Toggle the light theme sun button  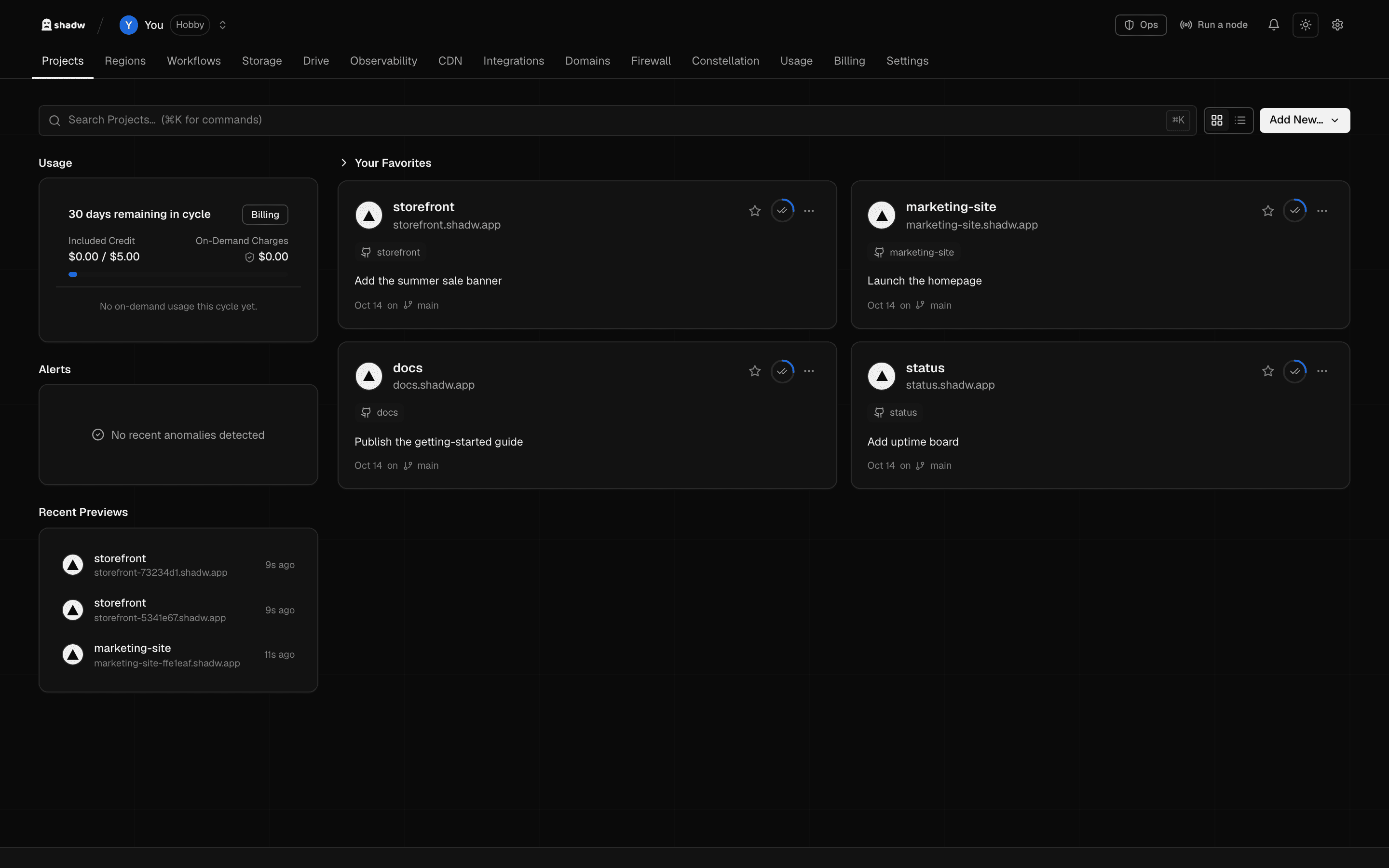tap(1305, 25)
